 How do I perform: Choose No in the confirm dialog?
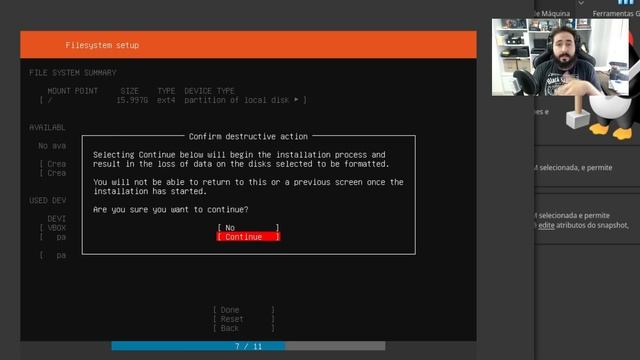point(248,228)
